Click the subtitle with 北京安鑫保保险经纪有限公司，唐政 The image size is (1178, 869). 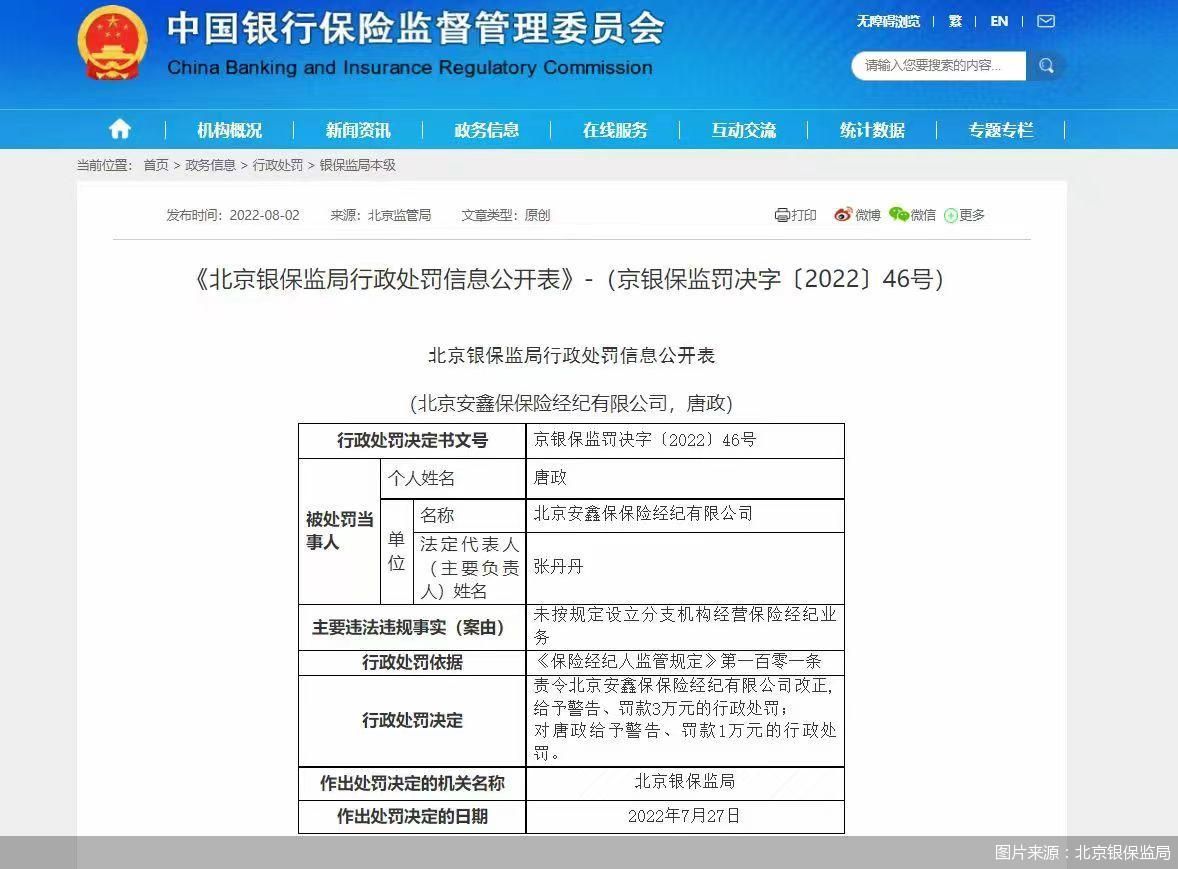[x=571, y=403]
